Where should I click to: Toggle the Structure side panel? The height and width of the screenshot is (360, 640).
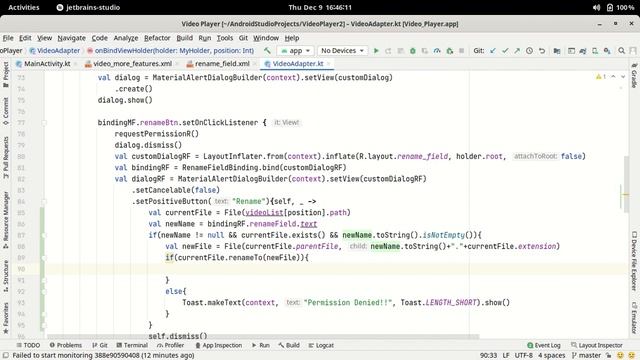click(x=6, y=276)
